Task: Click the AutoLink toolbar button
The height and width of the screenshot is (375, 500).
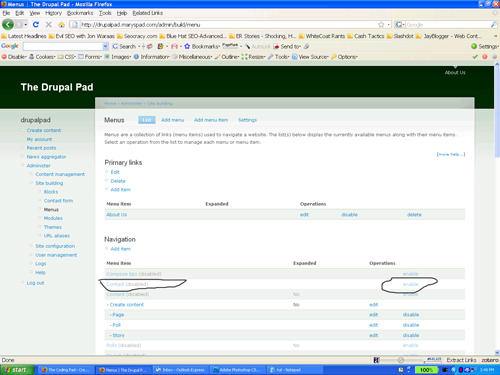Action: pyautogui.click(x=258, y=46)
